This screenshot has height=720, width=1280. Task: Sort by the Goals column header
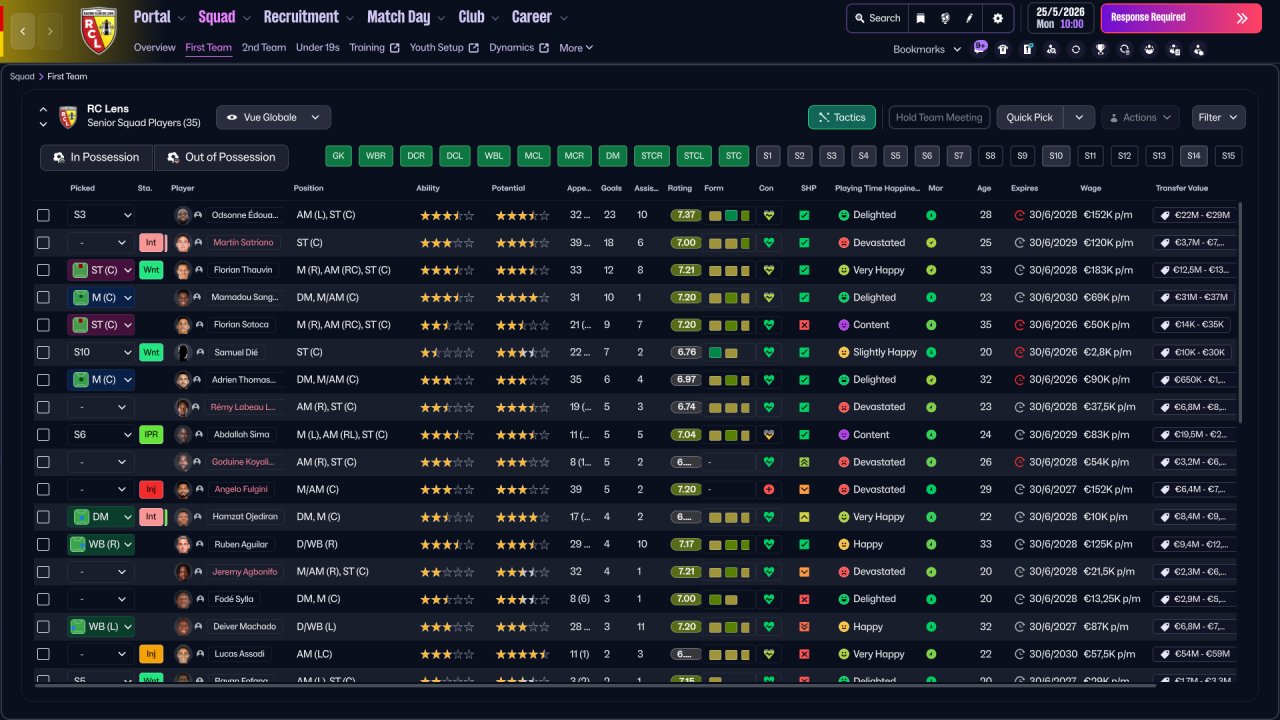point(611,188)
